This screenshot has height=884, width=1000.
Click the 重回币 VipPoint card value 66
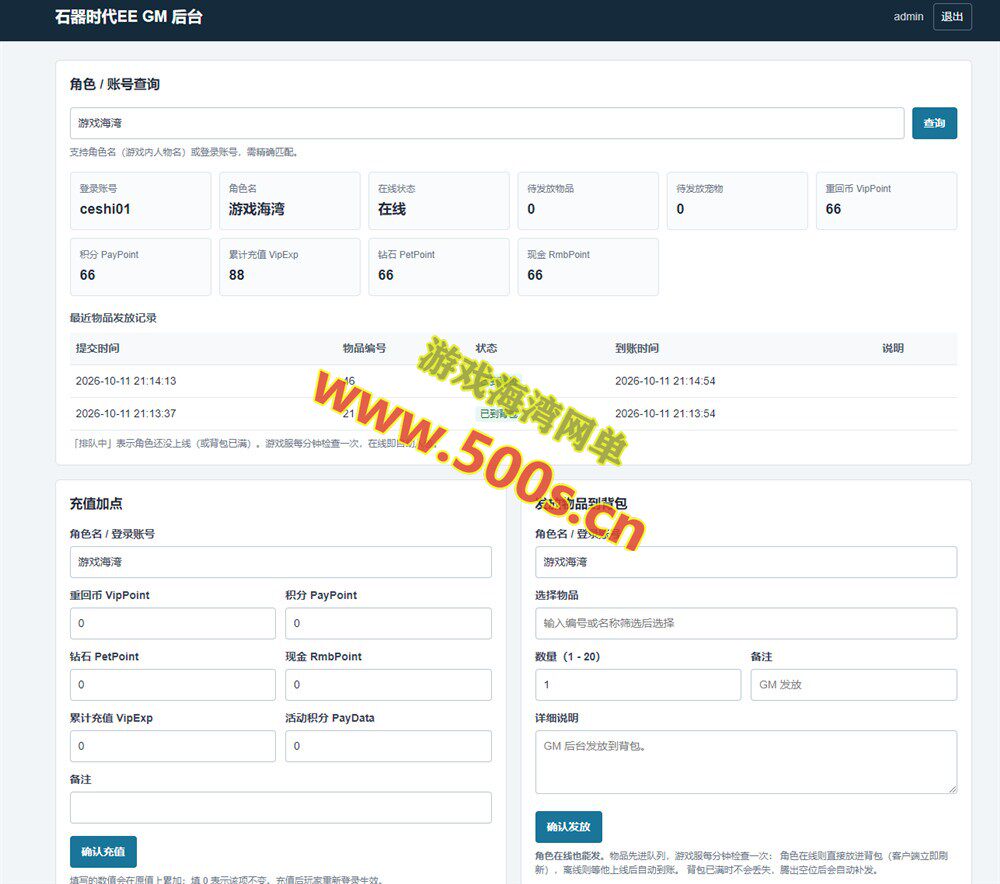pos(833,209)
